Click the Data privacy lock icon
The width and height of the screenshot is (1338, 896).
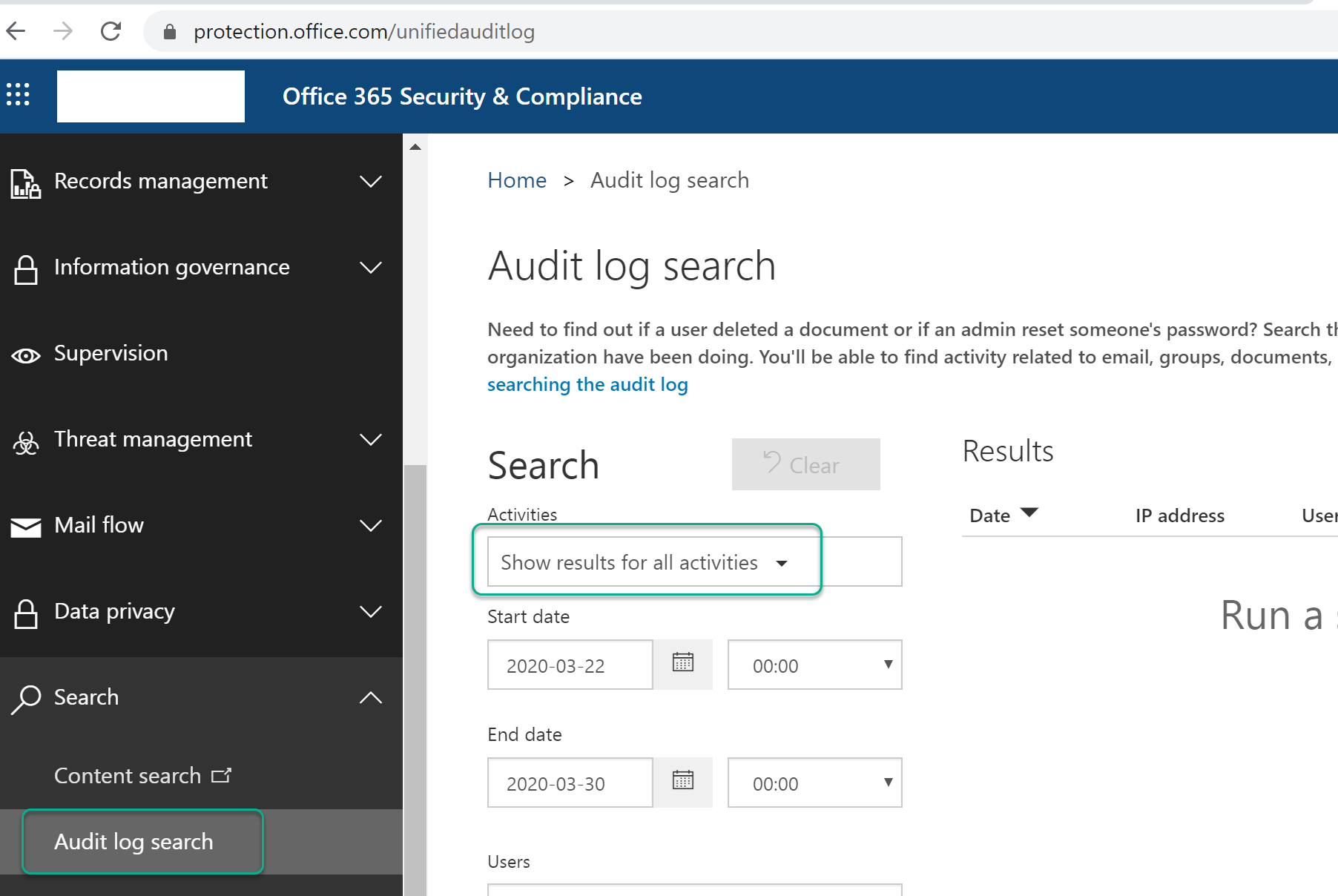26,613
